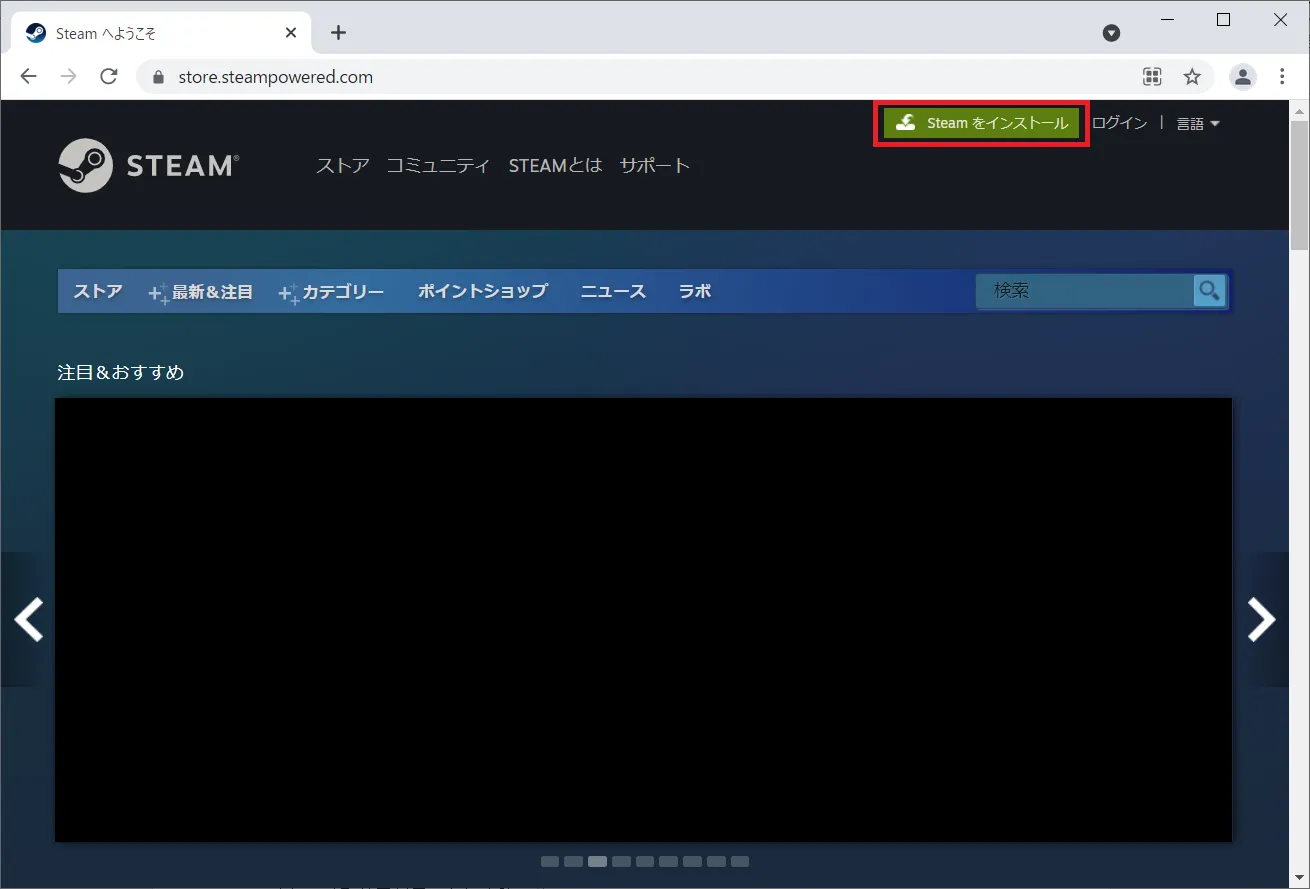Open the 言語 language dropdown
Image resolution: width=1310 pixels, height=889 pixels.
[1198, 124]
